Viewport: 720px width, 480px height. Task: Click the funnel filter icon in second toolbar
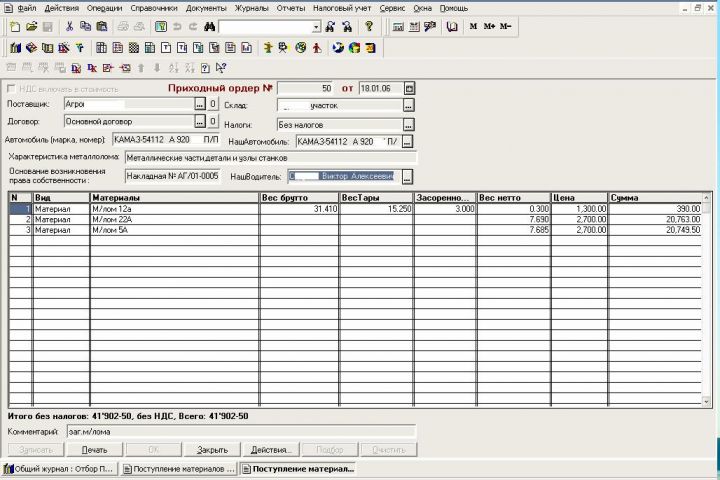[x=80, y=48]
